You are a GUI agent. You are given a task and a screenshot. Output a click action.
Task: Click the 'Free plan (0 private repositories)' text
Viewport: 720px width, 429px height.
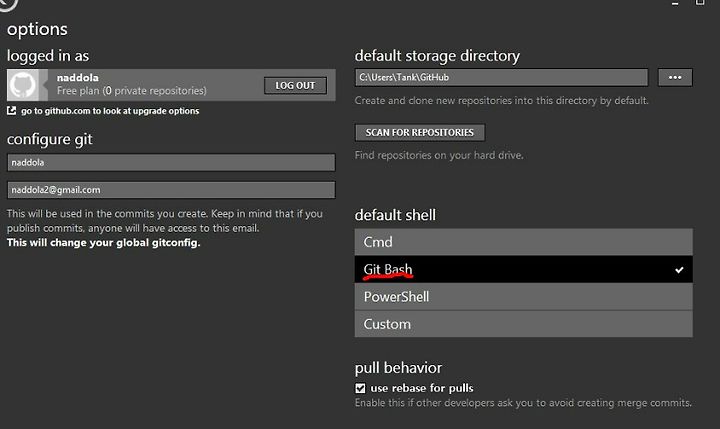(132, 90)
